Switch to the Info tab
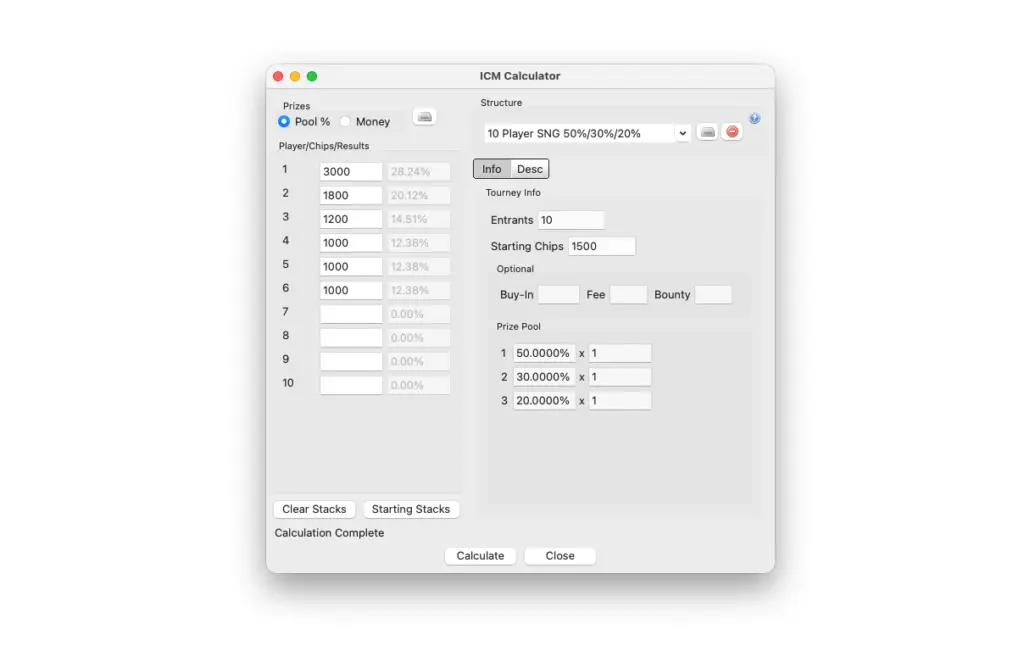 (492, 169)
